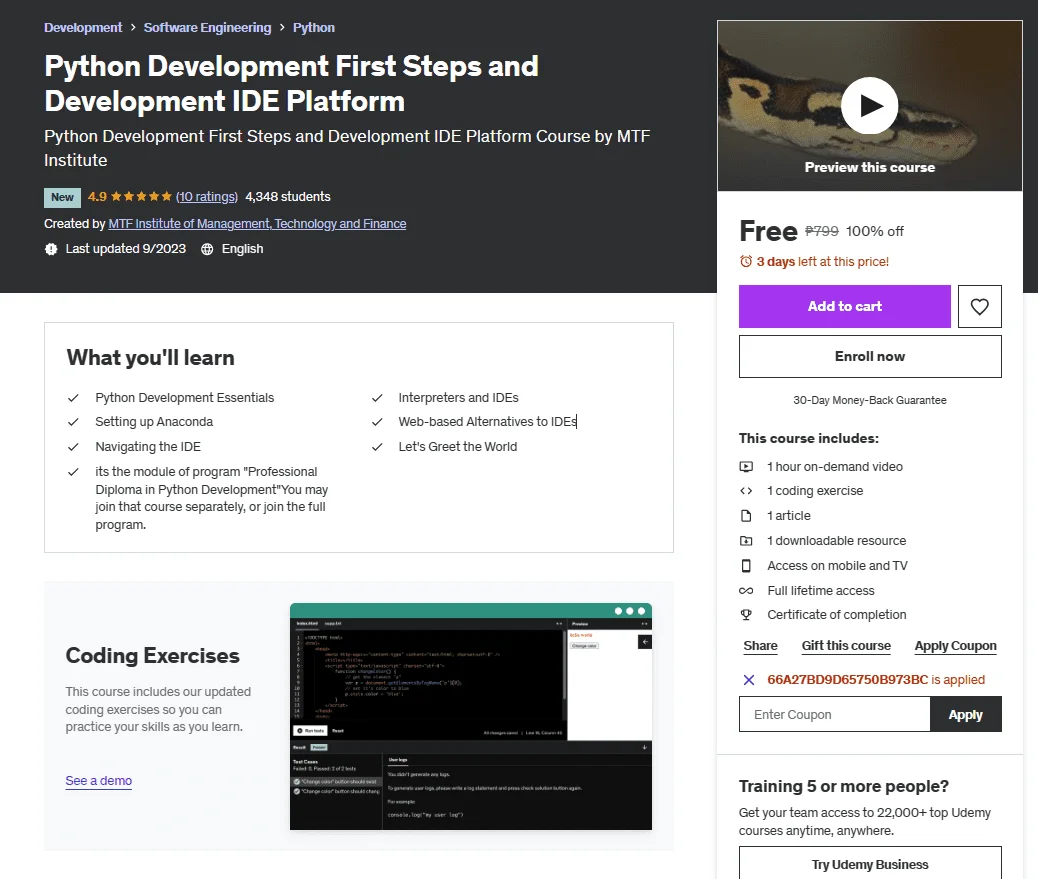This screenshot has width=1038, height=879.
Task: Click the coding exercise brackets icon
Action: (746, 490)
